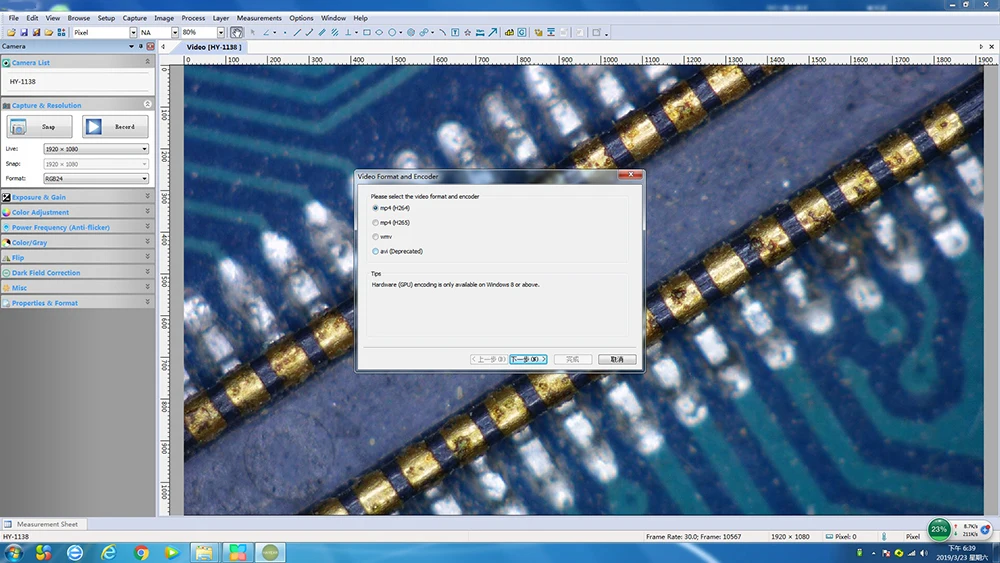The height and width of the screenshot is (563, 1000).
Task: Select the Line measurement tool
Action: pyautogui.click(x=297, y=32)
